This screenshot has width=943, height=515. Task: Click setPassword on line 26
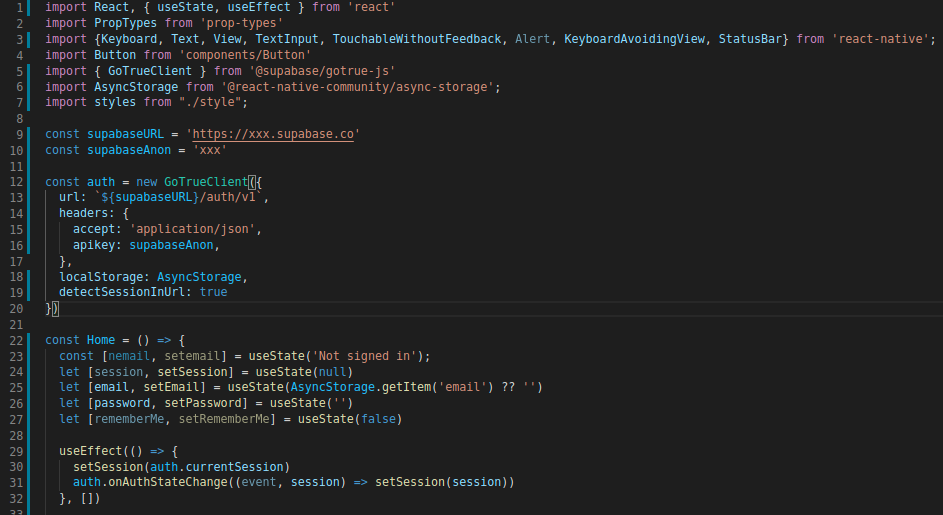pos(203,403)
